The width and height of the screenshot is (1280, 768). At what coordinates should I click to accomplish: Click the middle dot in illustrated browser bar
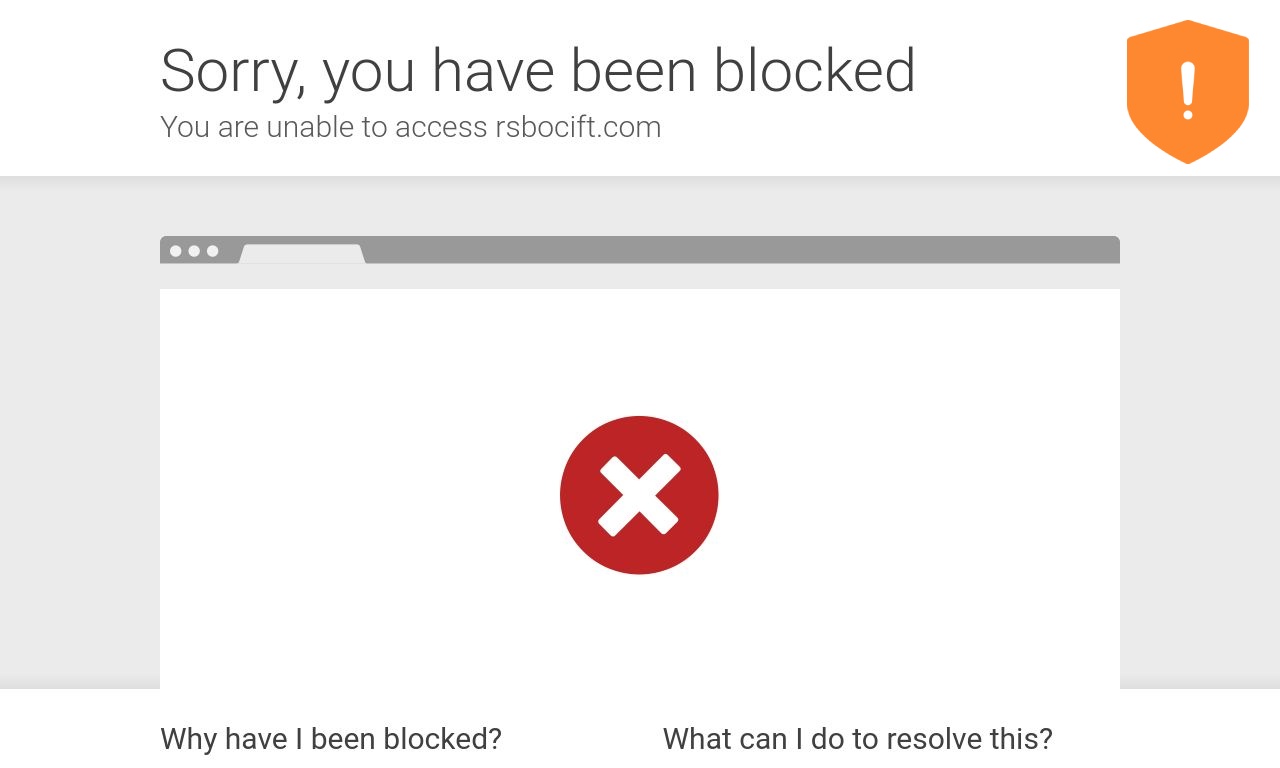(194, 251)
